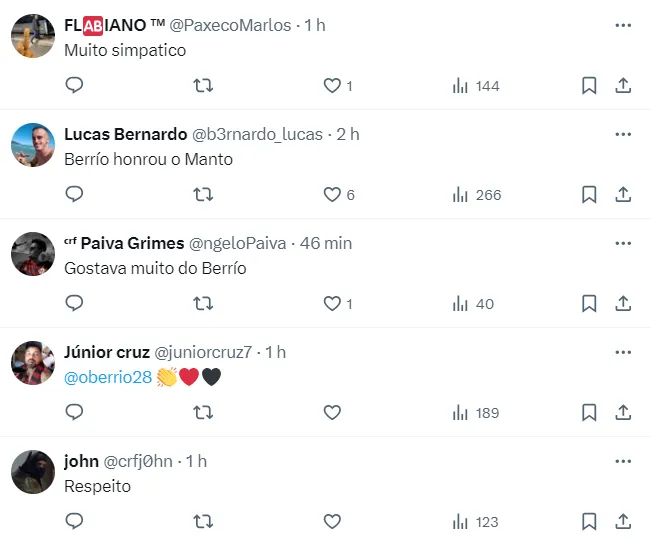The image size is (651, 544).
Task: Open more options for FLABIANO's tweet
Action: click(x=623, y=25)
